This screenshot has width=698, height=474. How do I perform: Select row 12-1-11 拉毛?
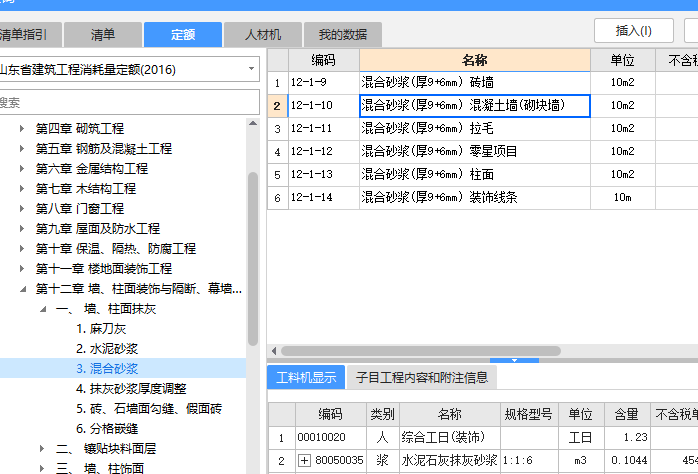click(483, 129)
